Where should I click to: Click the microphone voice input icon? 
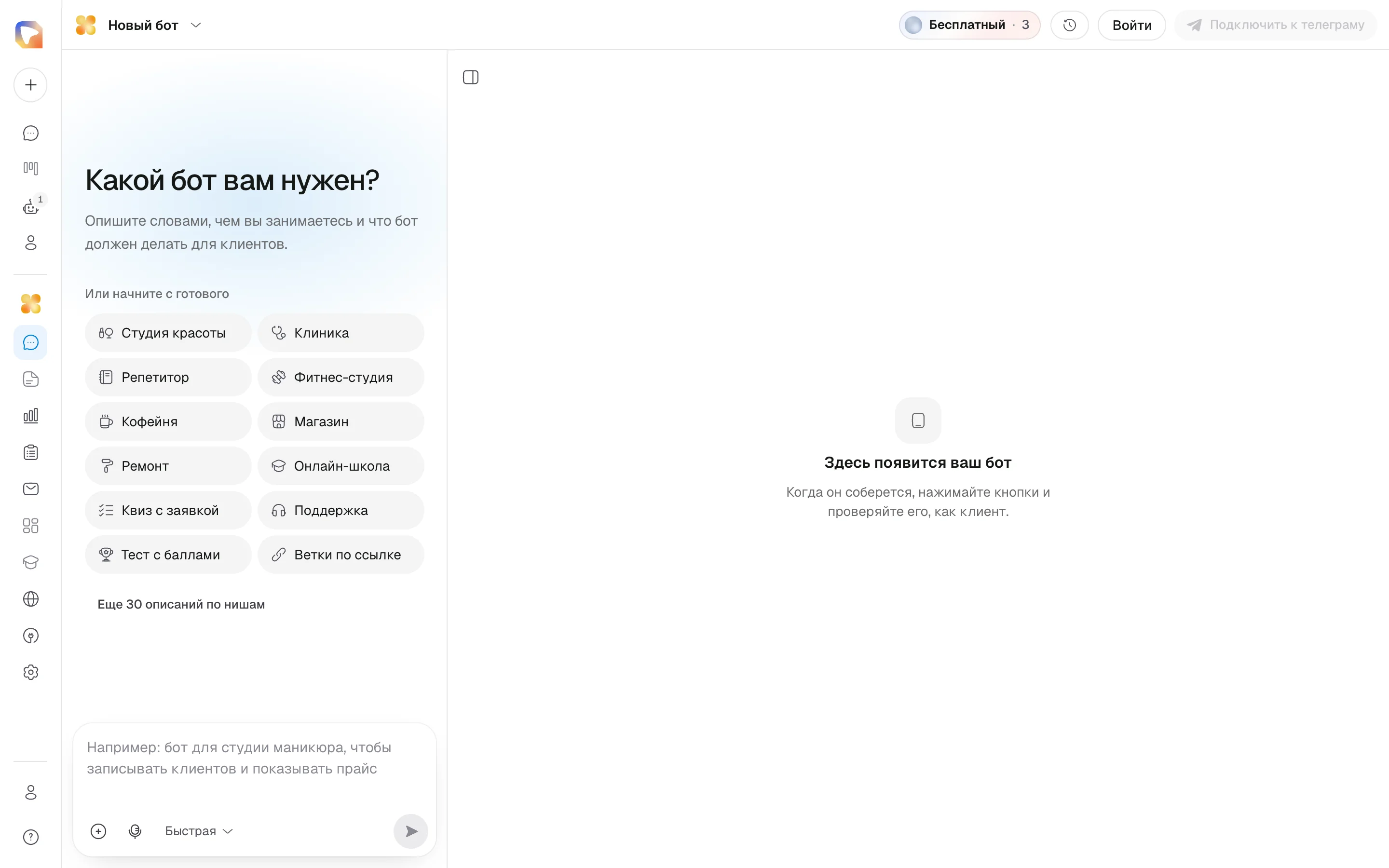135,831
